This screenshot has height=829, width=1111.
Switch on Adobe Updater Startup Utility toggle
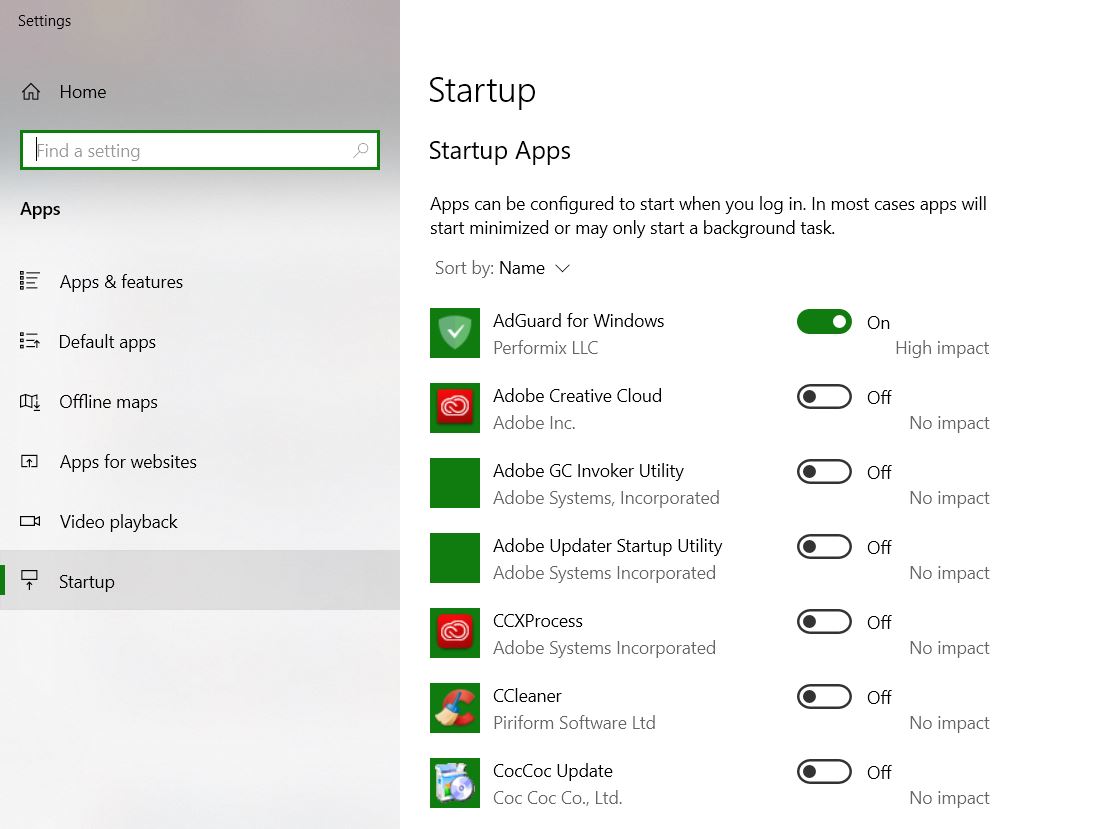[824, 547]
